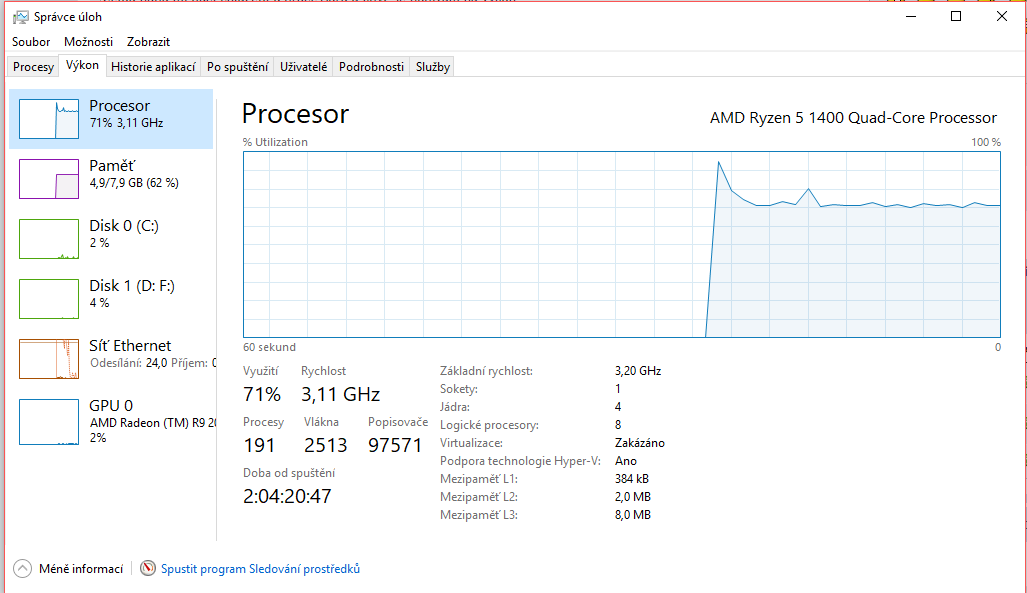Switch to the Historie aplikací tab
The width and height of the screenshot is (1027, 593).
pos(152,67)
